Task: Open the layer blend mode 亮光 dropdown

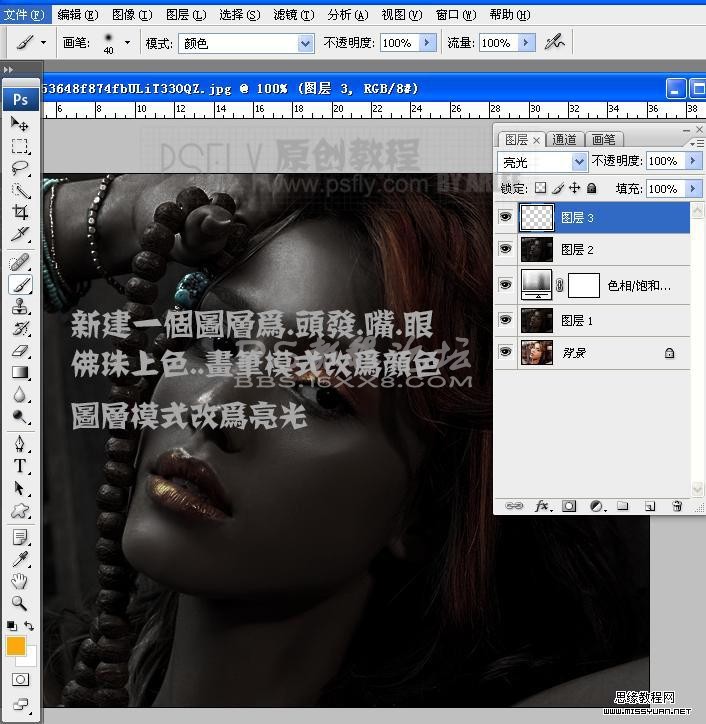Action: [x=579, y=162]
